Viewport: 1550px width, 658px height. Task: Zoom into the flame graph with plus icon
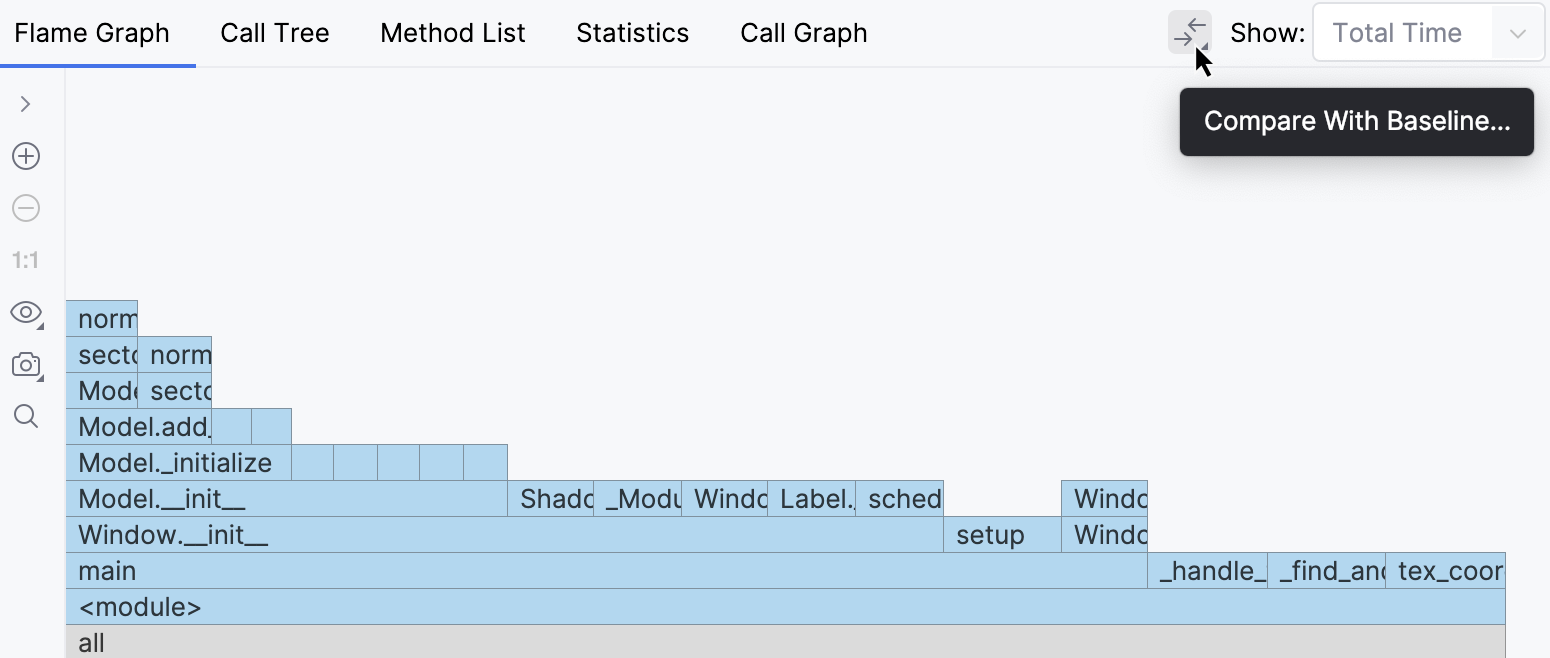pyautogui.click(x=25, y=156)
